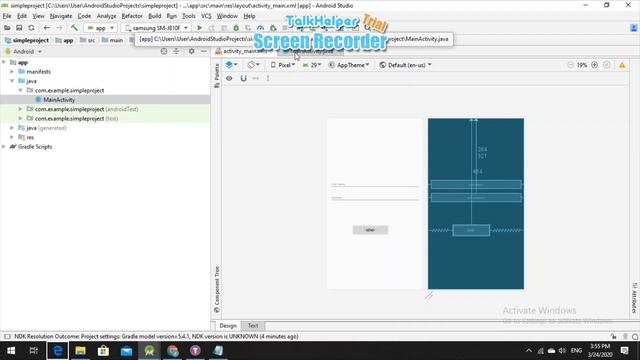640x360 pixels.
Task: Start debugging with the green bug icon
Action: [x=236, y=28]
